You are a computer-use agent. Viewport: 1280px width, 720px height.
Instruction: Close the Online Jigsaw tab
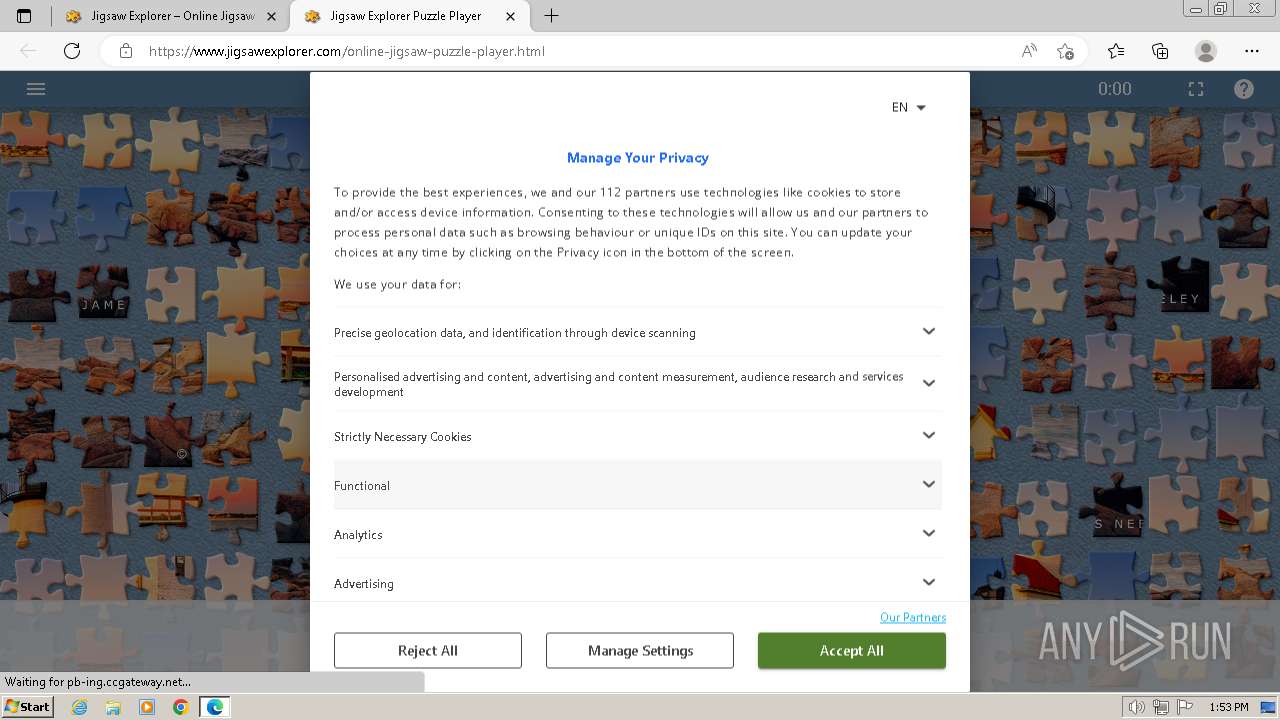click(x=272, y=16)
